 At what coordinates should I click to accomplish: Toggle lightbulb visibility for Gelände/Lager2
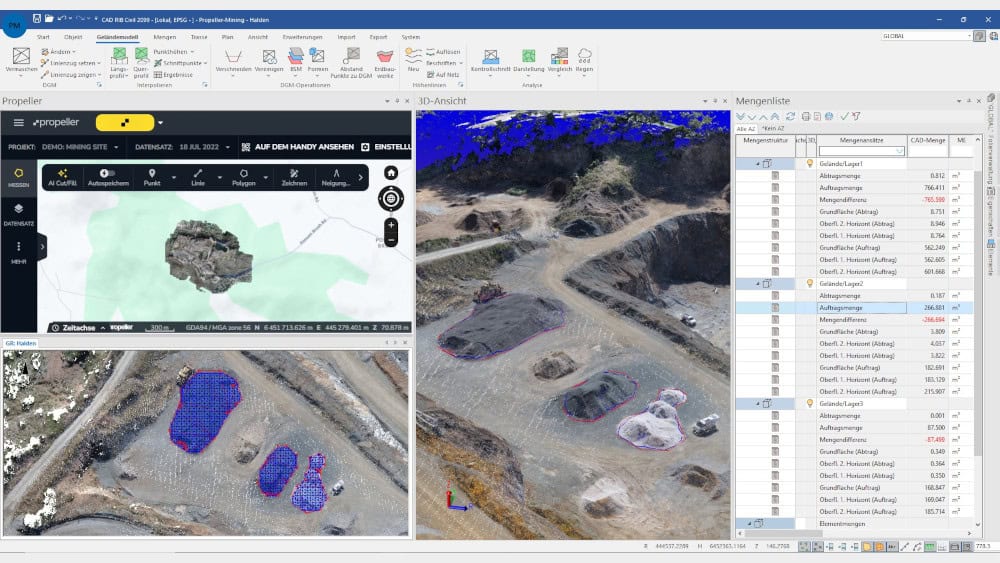coord(810,284)
